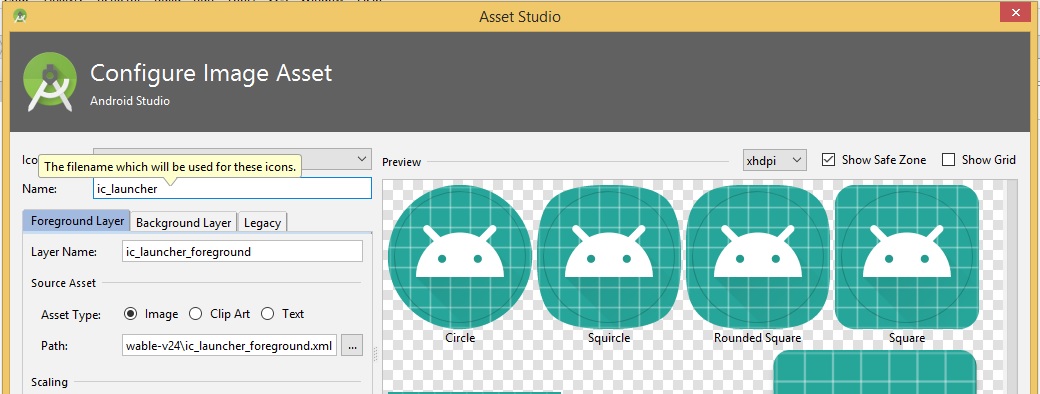The image size is (1040, 394).
Task: Click the Layer Name input field
Action: click(243, 252)
